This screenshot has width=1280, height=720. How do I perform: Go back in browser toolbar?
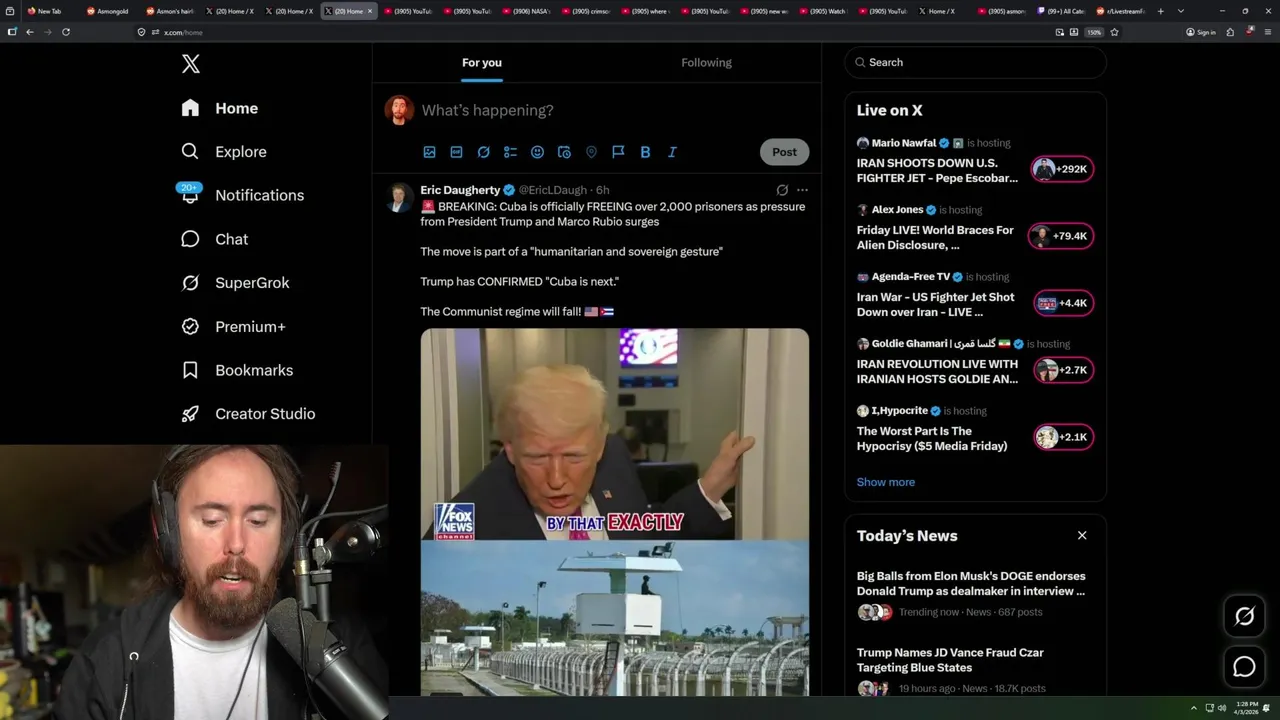(30, 32)
